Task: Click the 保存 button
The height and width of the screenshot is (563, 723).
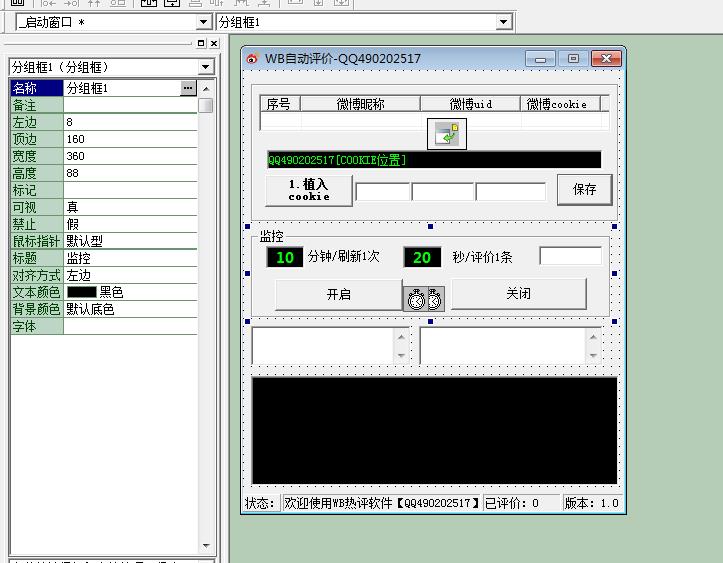Action: click(x=584, y=189)
